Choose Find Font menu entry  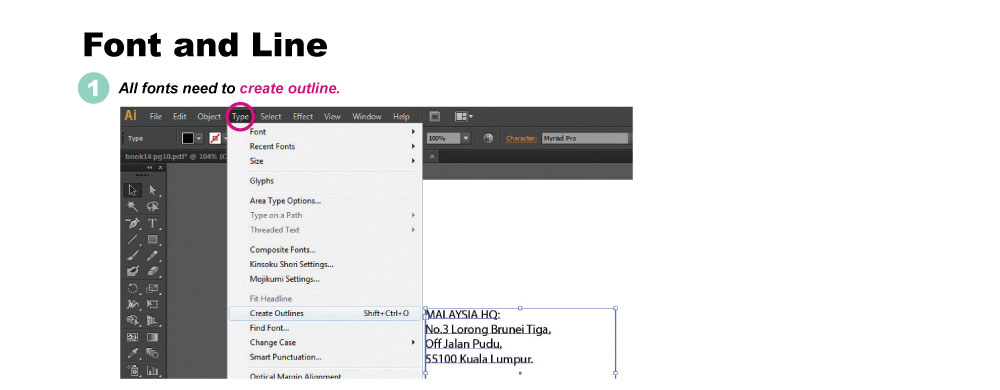(x=325, y=328)
